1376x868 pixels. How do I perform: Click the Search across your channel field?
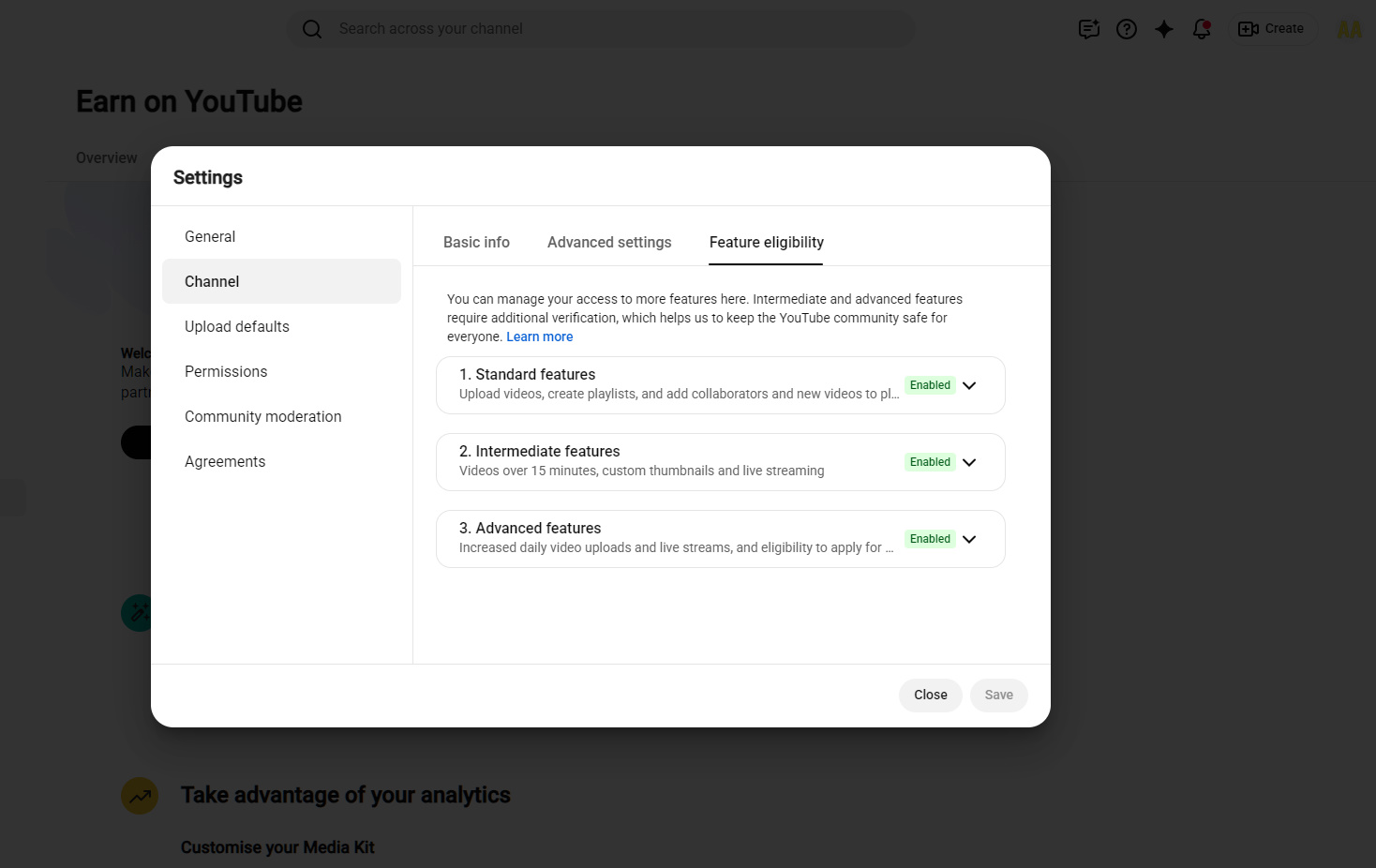(x=600, y=29)
